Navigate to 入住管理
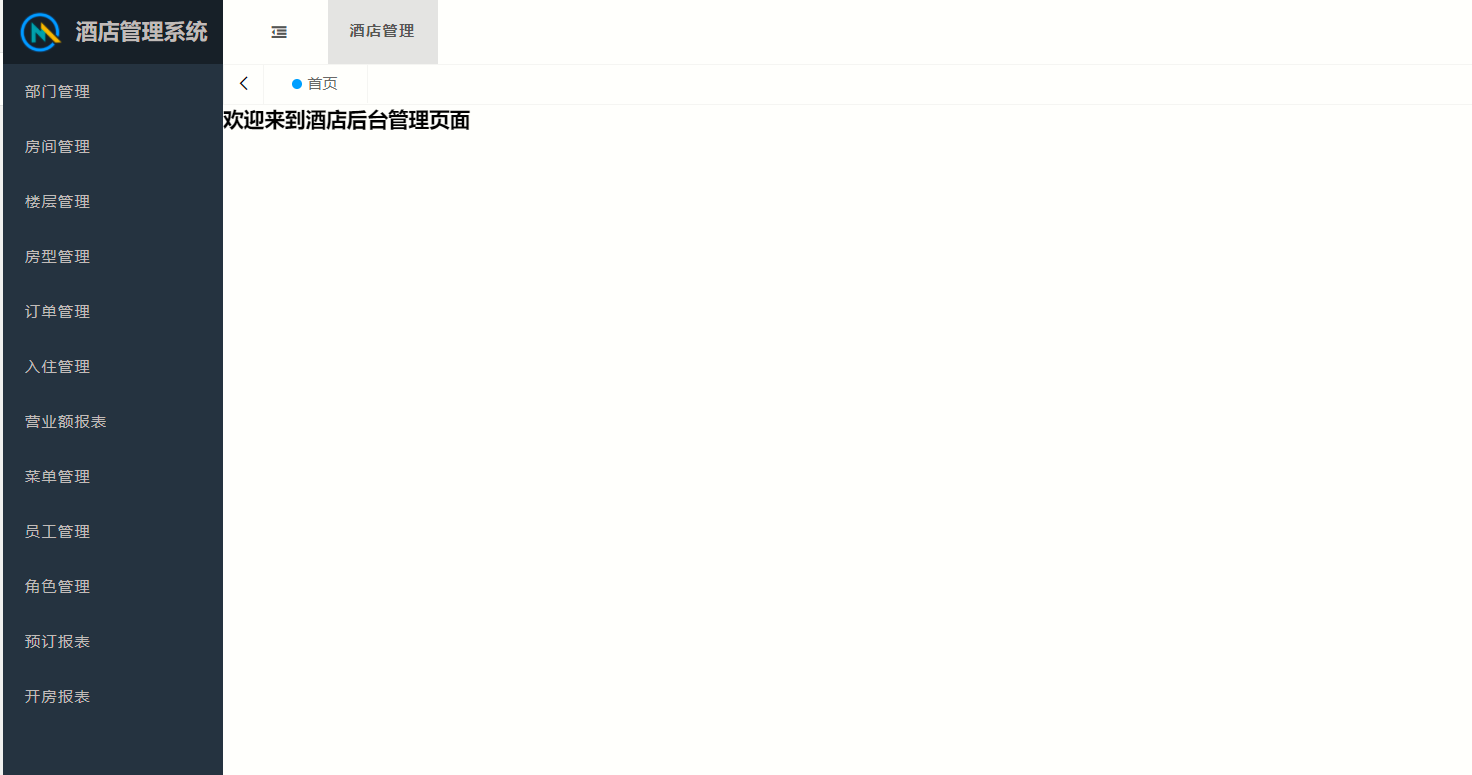 (113, 367)
